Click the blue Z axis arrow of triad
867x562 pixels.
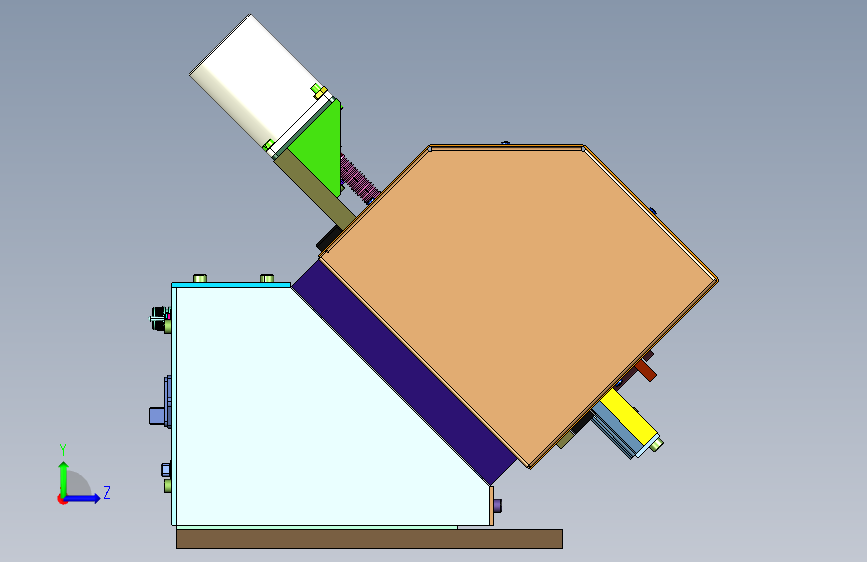pyautogui.click(x=83, y=498)
